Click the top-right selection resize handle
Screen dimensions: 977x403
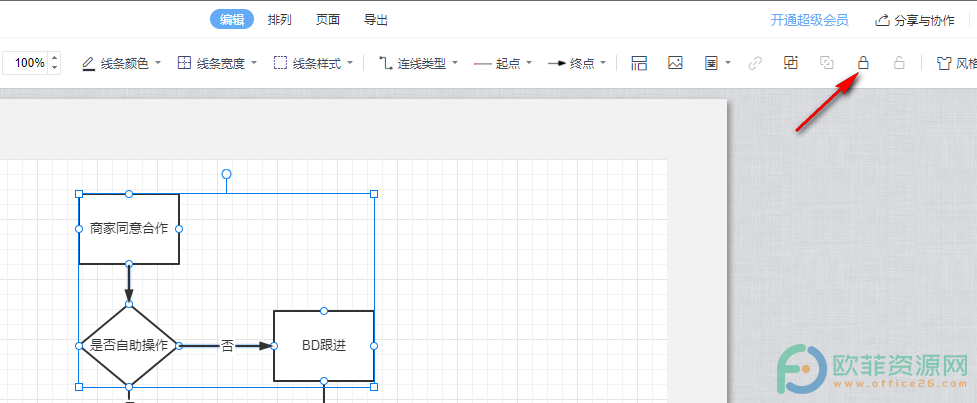click(x=374, y=194)
